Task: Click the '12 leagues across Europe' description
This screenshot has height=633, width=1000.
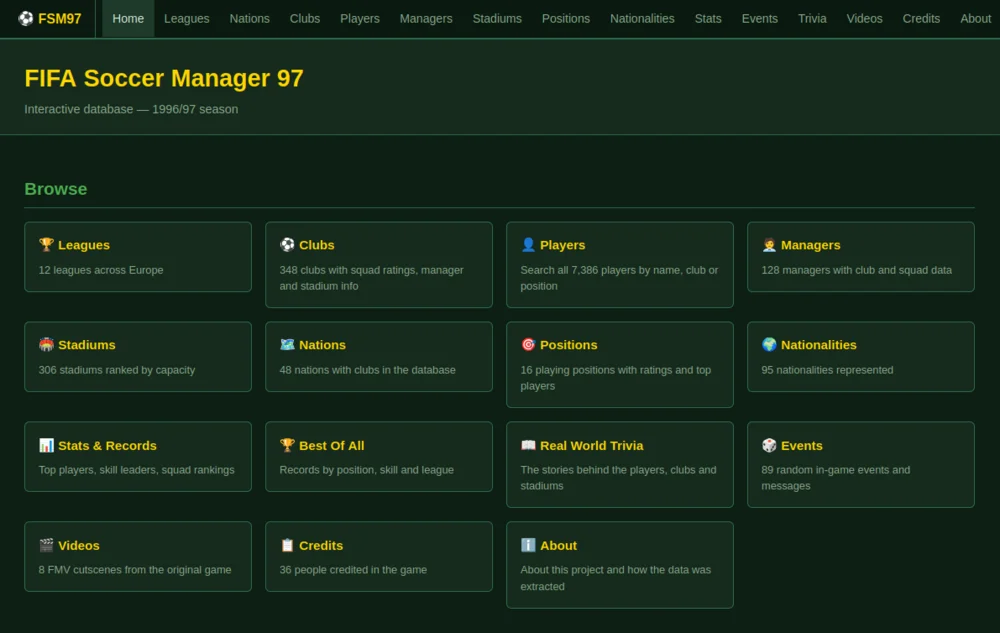Action: tap(101, 270)
